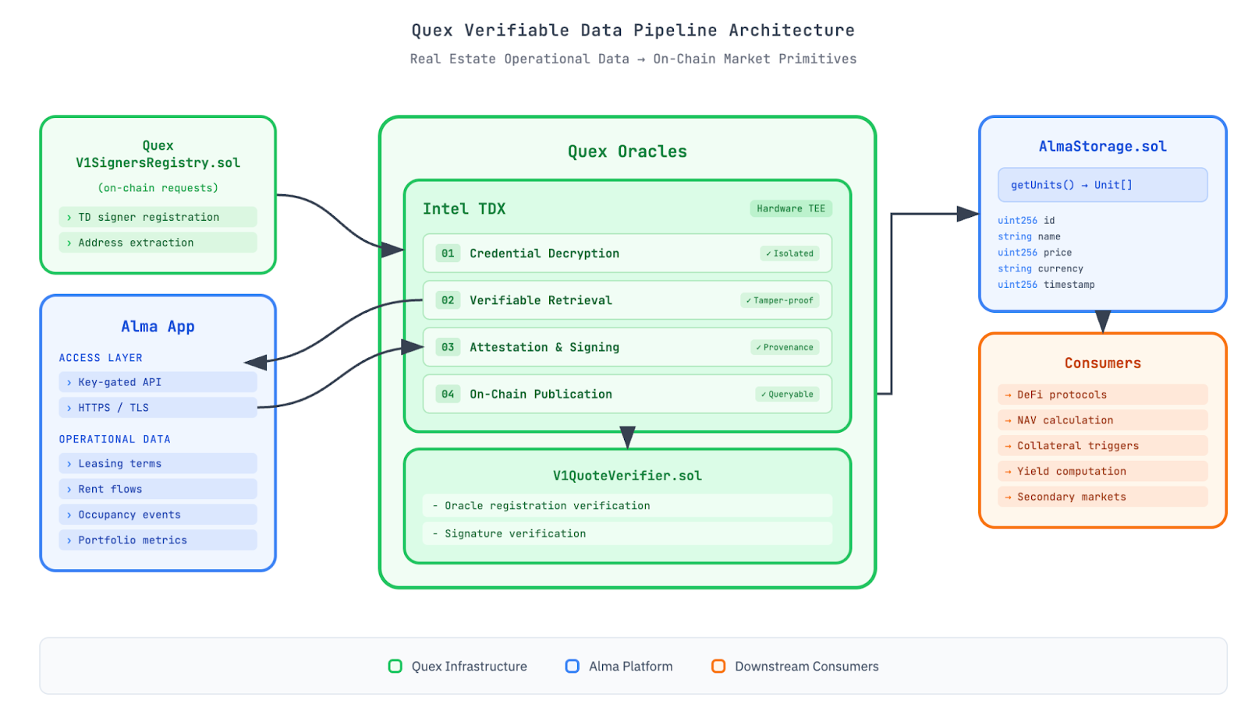Click the Quex Infrastructure legend label
This screenshot has height=712, width=1248.
click(469, 666)
